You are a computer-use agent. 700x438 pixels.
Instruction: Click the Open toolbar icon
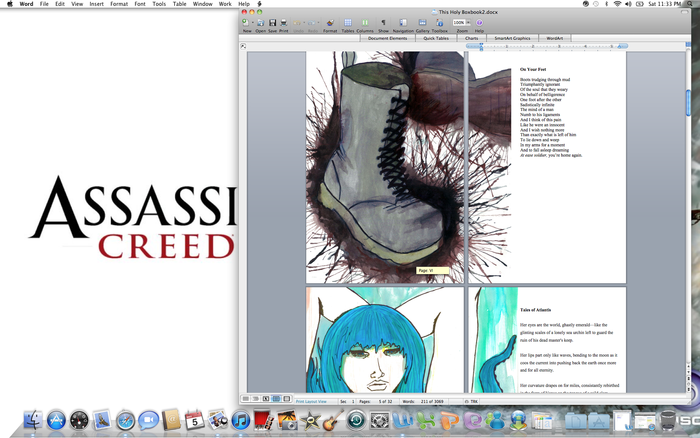(x=261, y=22)
